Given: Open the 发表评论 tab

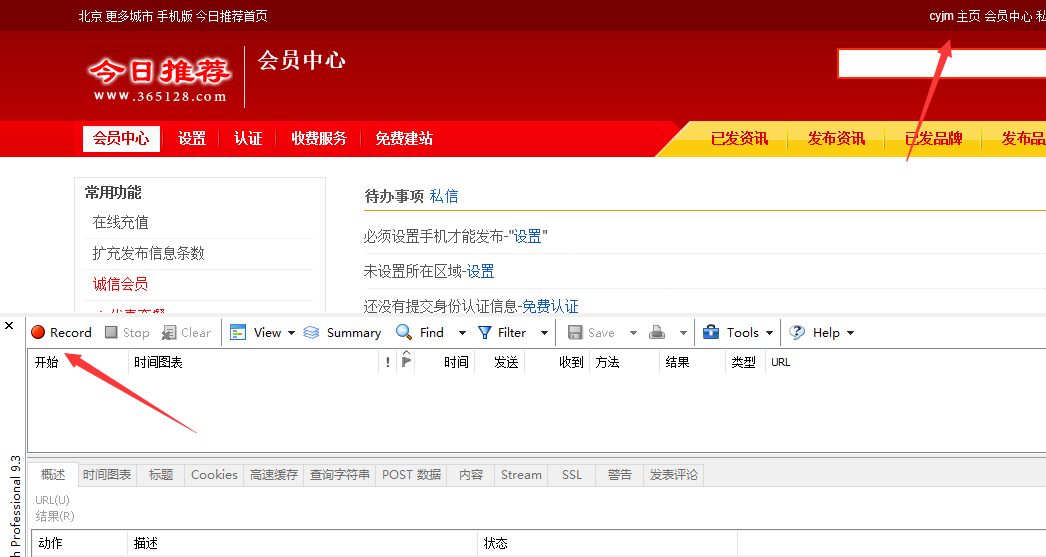Looking at the screenshot, I should pyautogui.click(x=674, y=474).
